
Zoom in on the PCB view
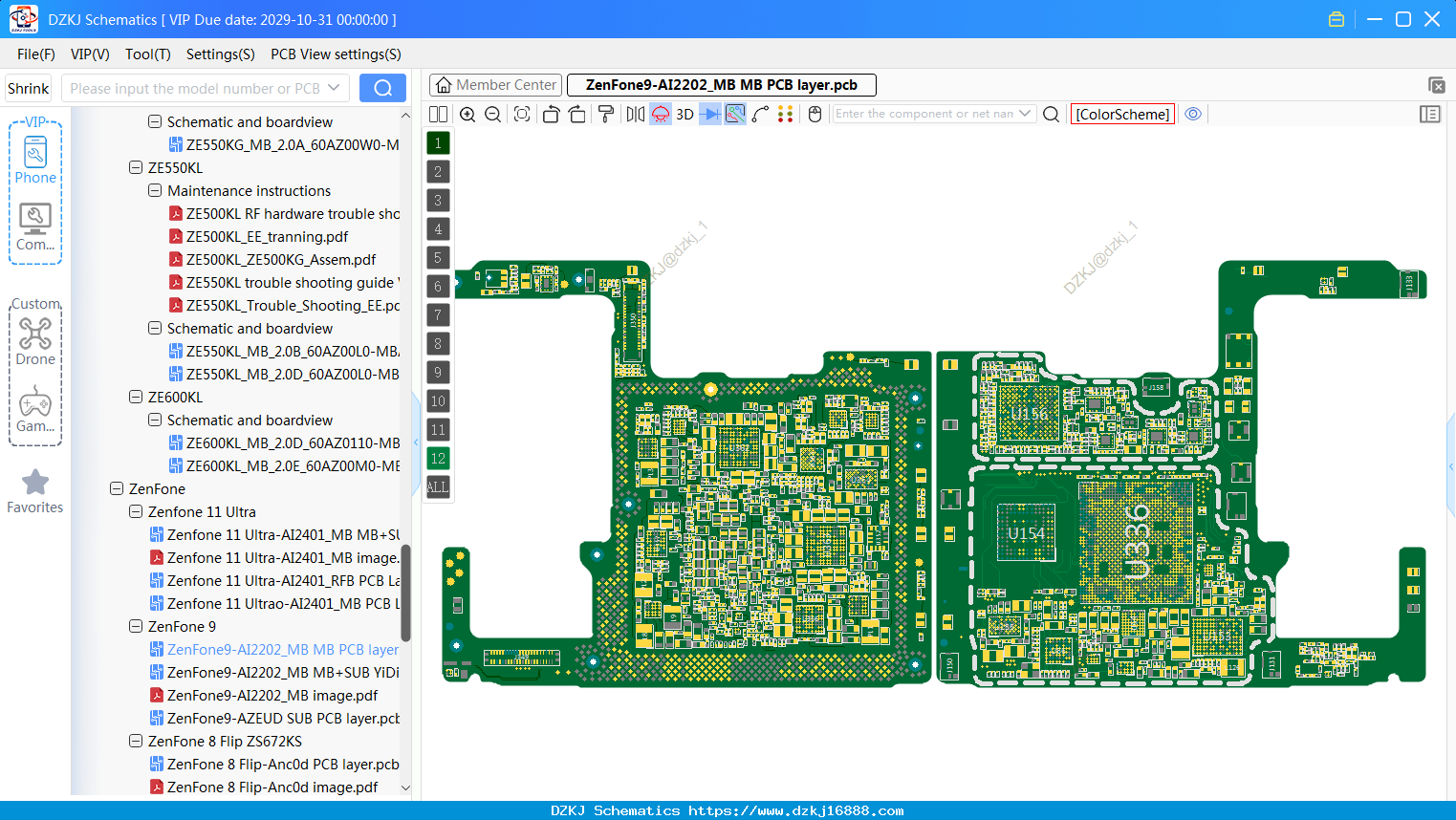(467, 115)
